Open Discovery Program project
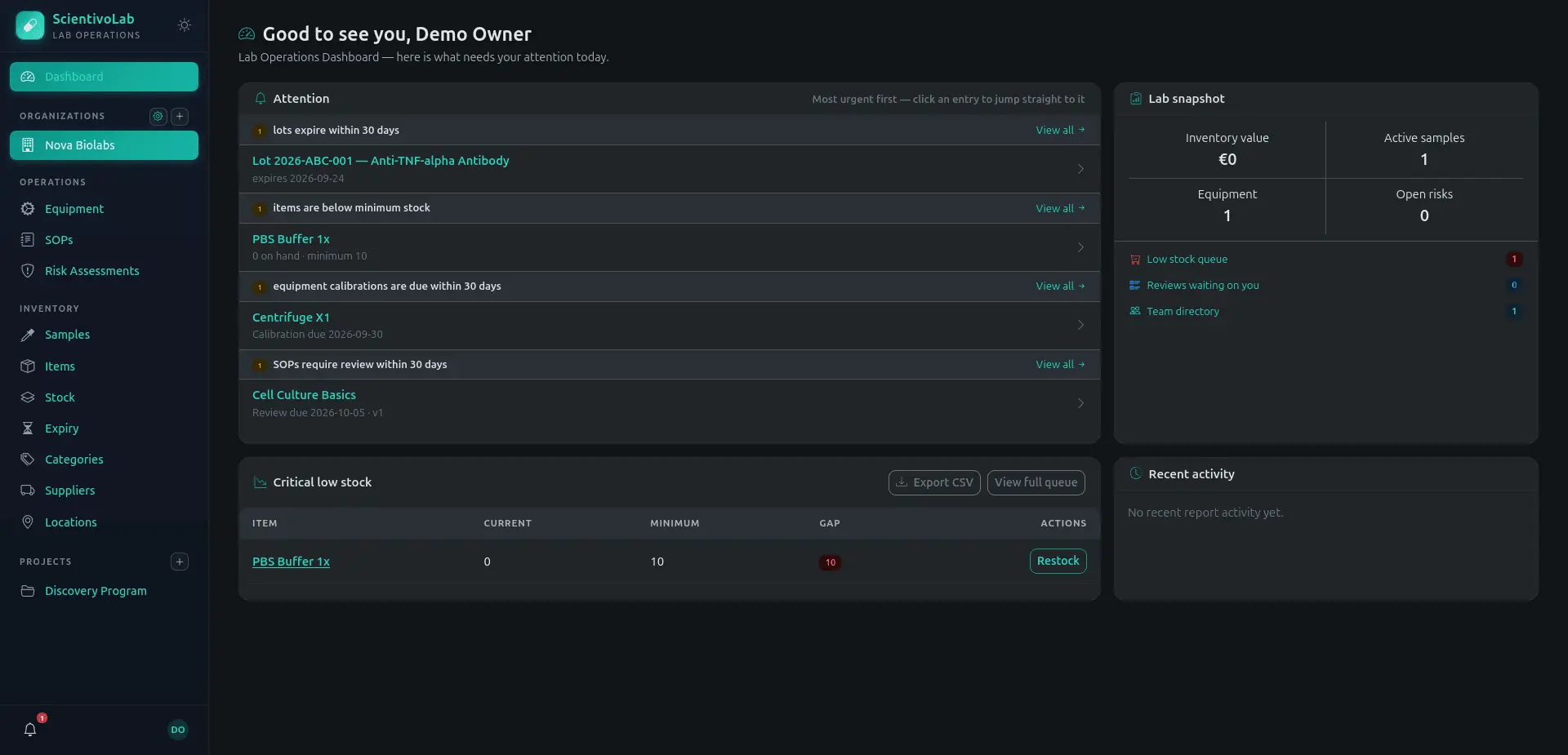This screenshot has height=755, width=1568. coord(104,591)
